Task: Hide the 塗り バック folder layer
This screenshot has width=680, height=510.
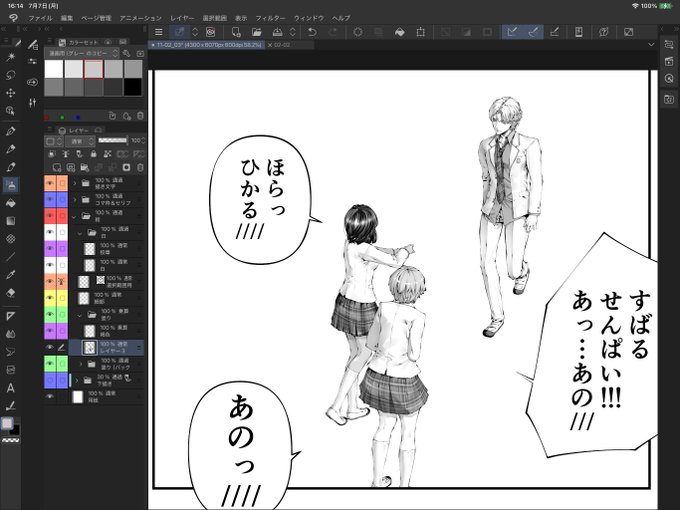Action: 50,364
